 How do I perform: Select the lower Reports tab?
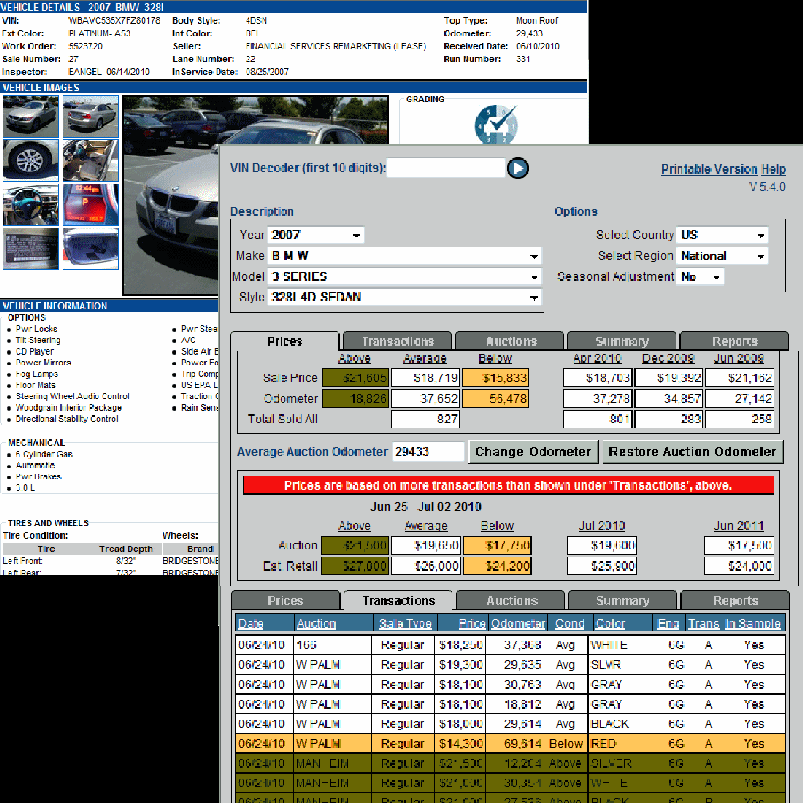[735, 600]
